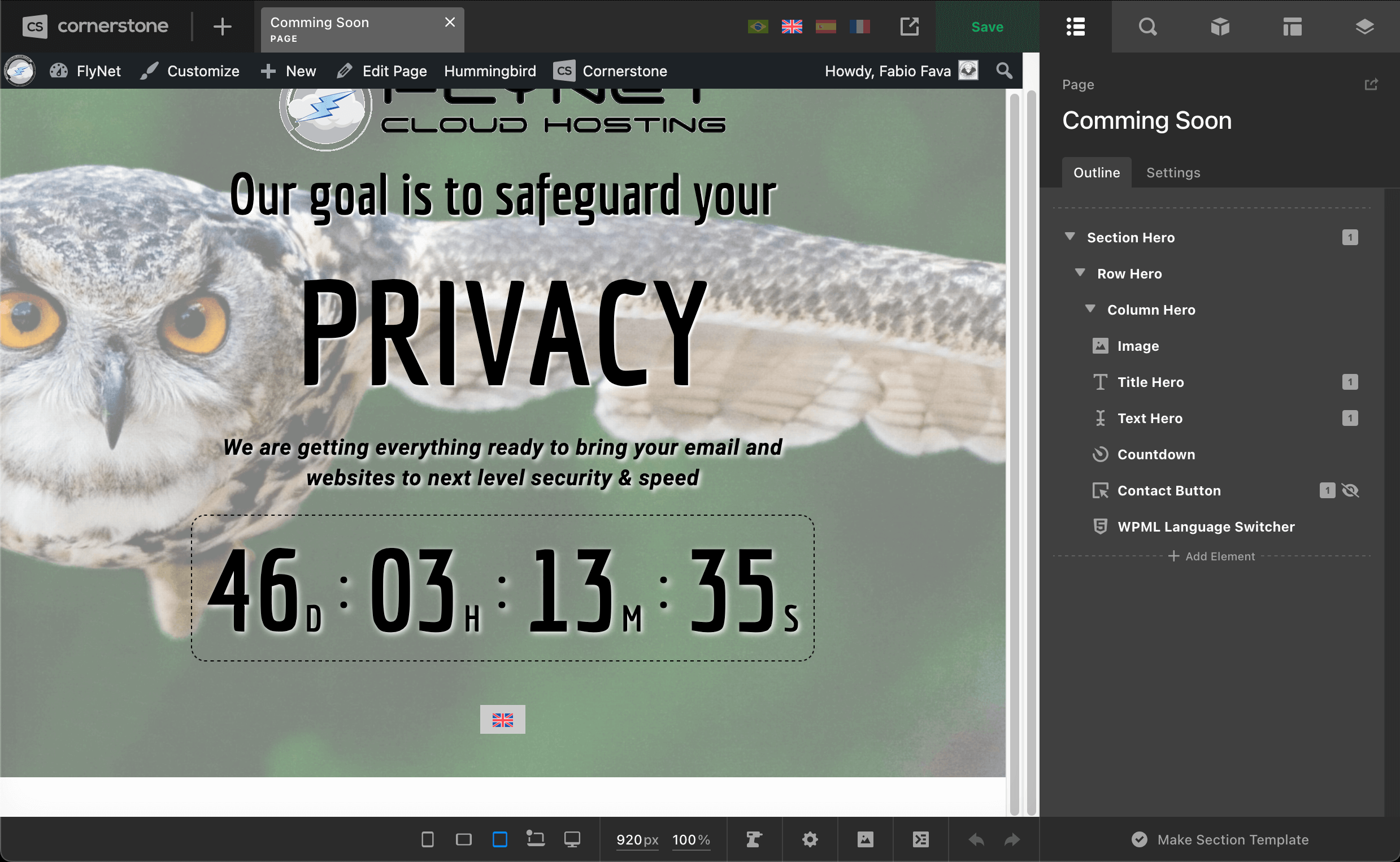Click the Cornerstone CS logo icon
1400x862 pixels.
[35, 26]
